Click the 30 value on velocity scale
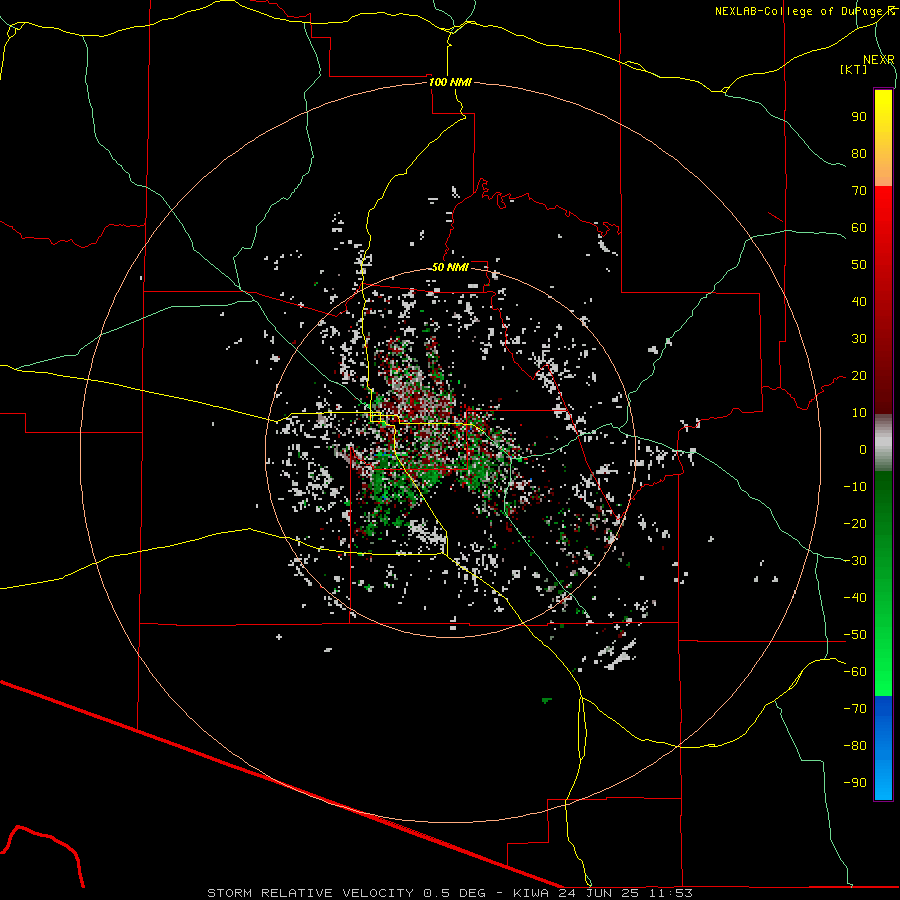The image size is (900, 900). coord(859,339)
